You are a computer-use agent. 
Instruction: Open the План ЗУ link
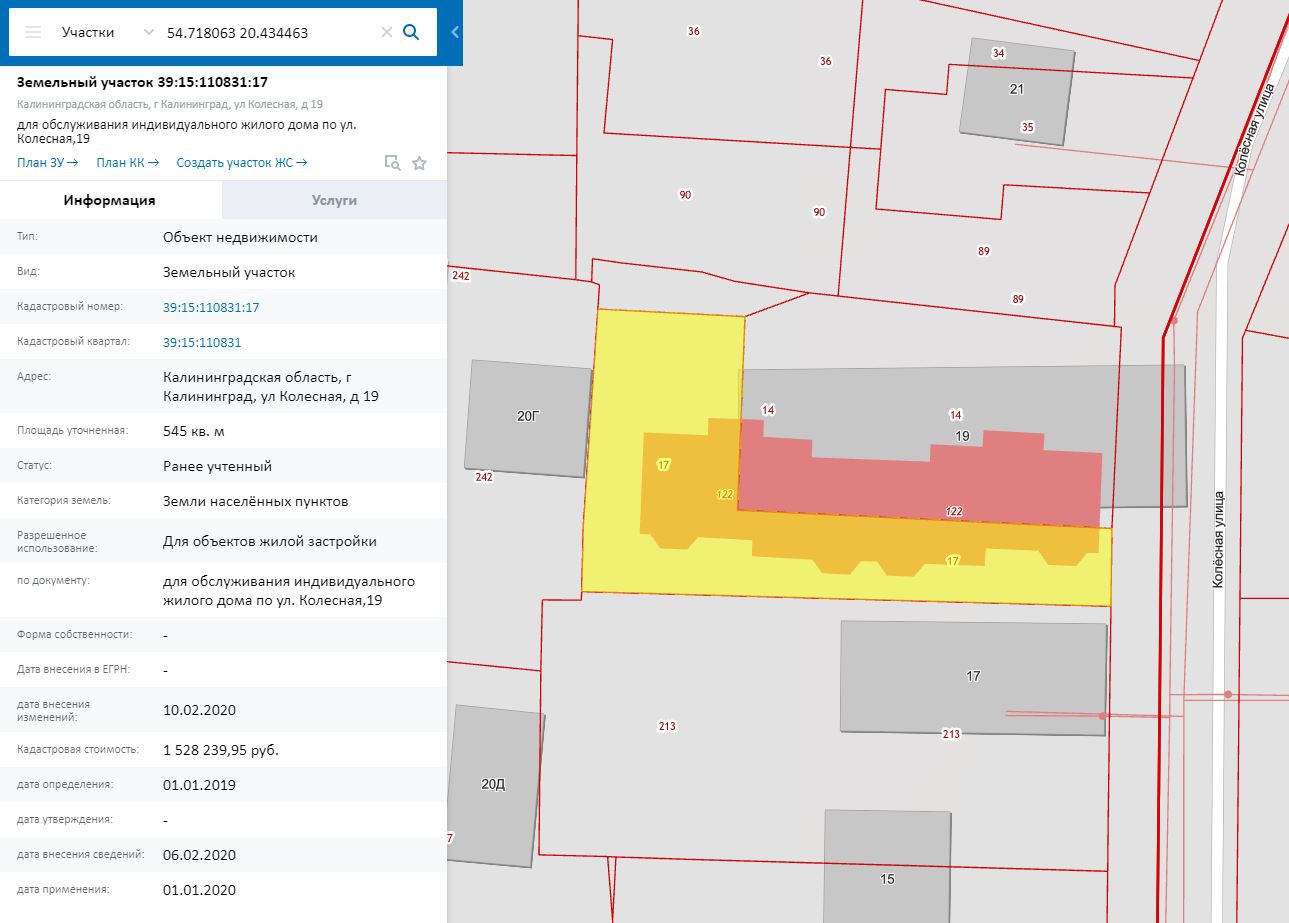click(47, 163)
